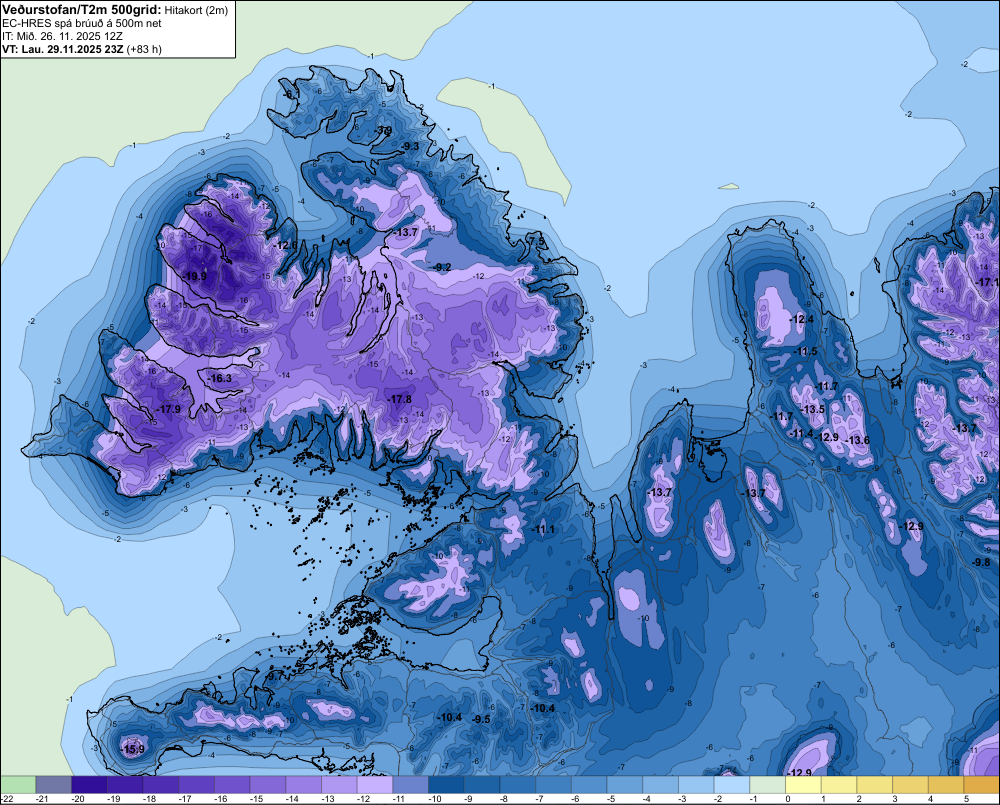This screenshot has width=1000, height=805.
Task: Select the -3.9 temperature value
Action: tap(383, 130)
